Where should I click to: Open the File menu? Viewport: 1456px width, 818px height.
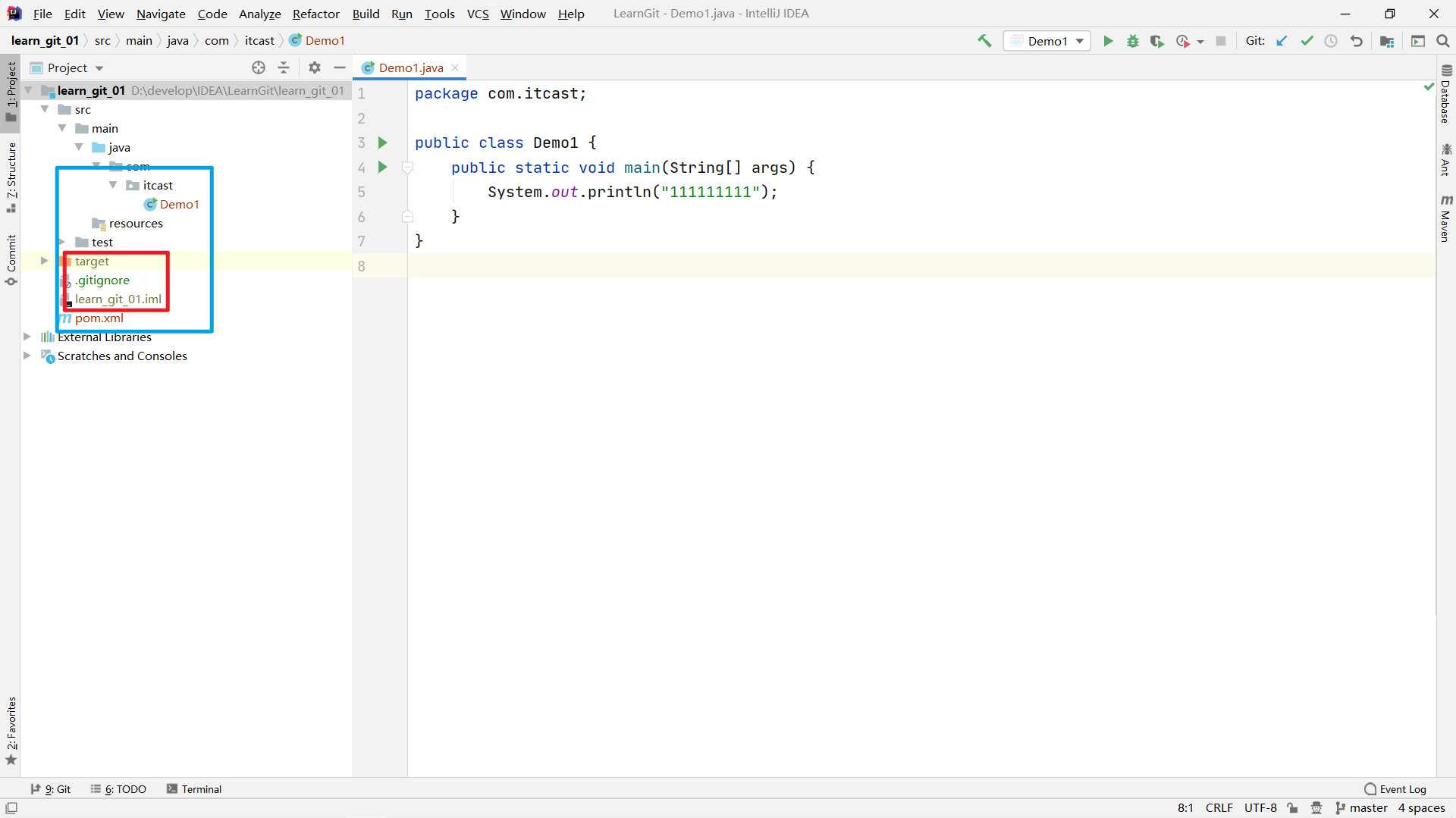point(42,14)
